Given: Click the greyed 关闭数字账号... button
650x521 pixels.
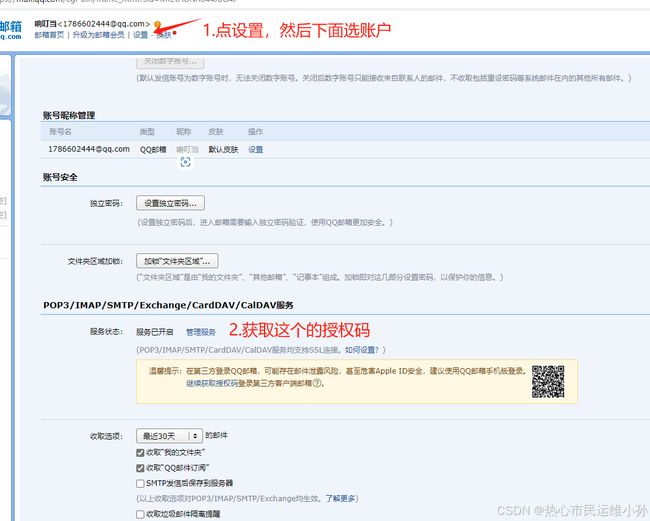Looking at the screenshot, I should pyautogui.click(x=170, y=61).
